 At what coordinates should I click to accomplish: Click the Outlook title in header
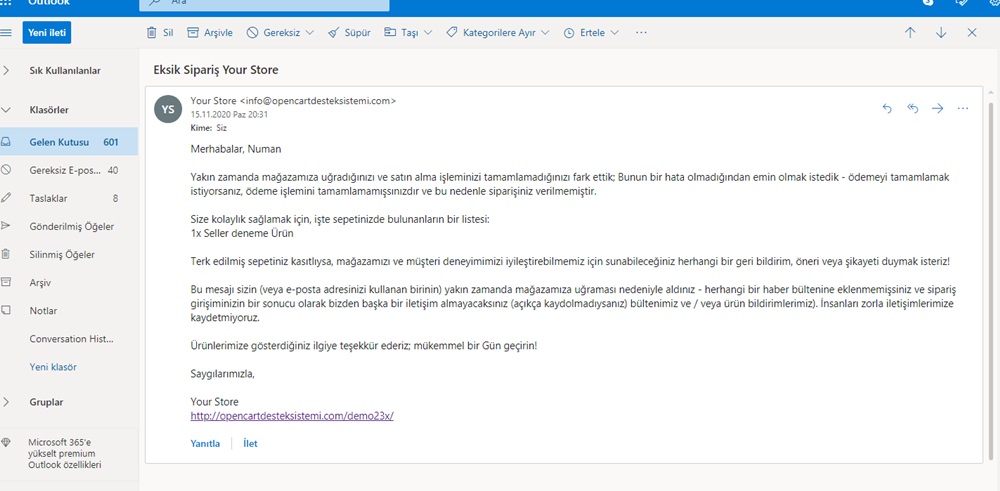pyautogui.click(x=50, y=3)
